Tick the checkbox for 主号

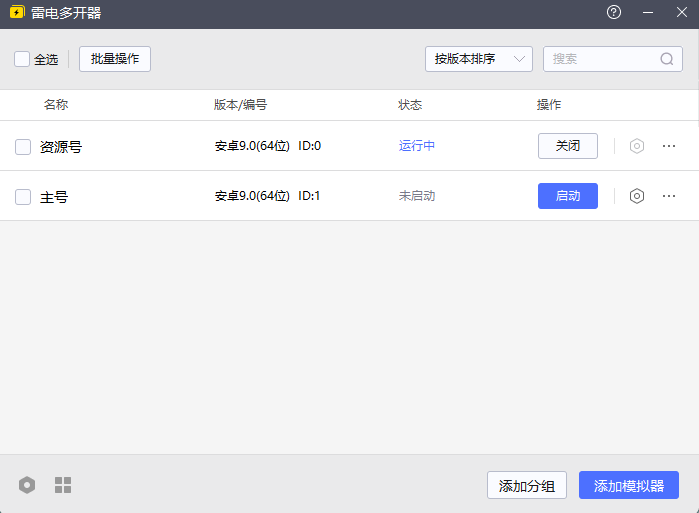click(23, 197)
